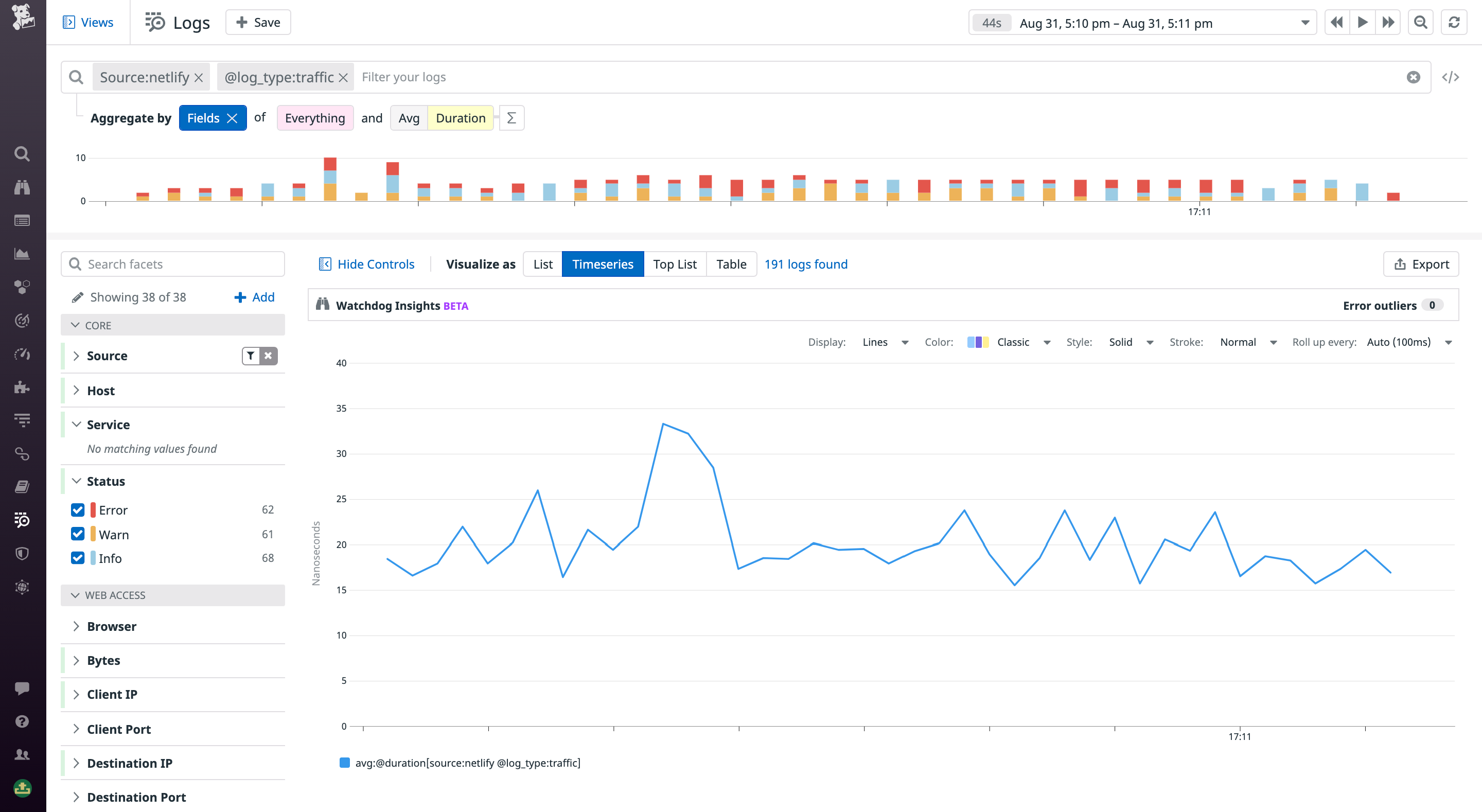The height and width of the screenshot is (812, 1482).
Task: Click the zoom out magnifier near the time range
Action: (x=1420, y=23)
